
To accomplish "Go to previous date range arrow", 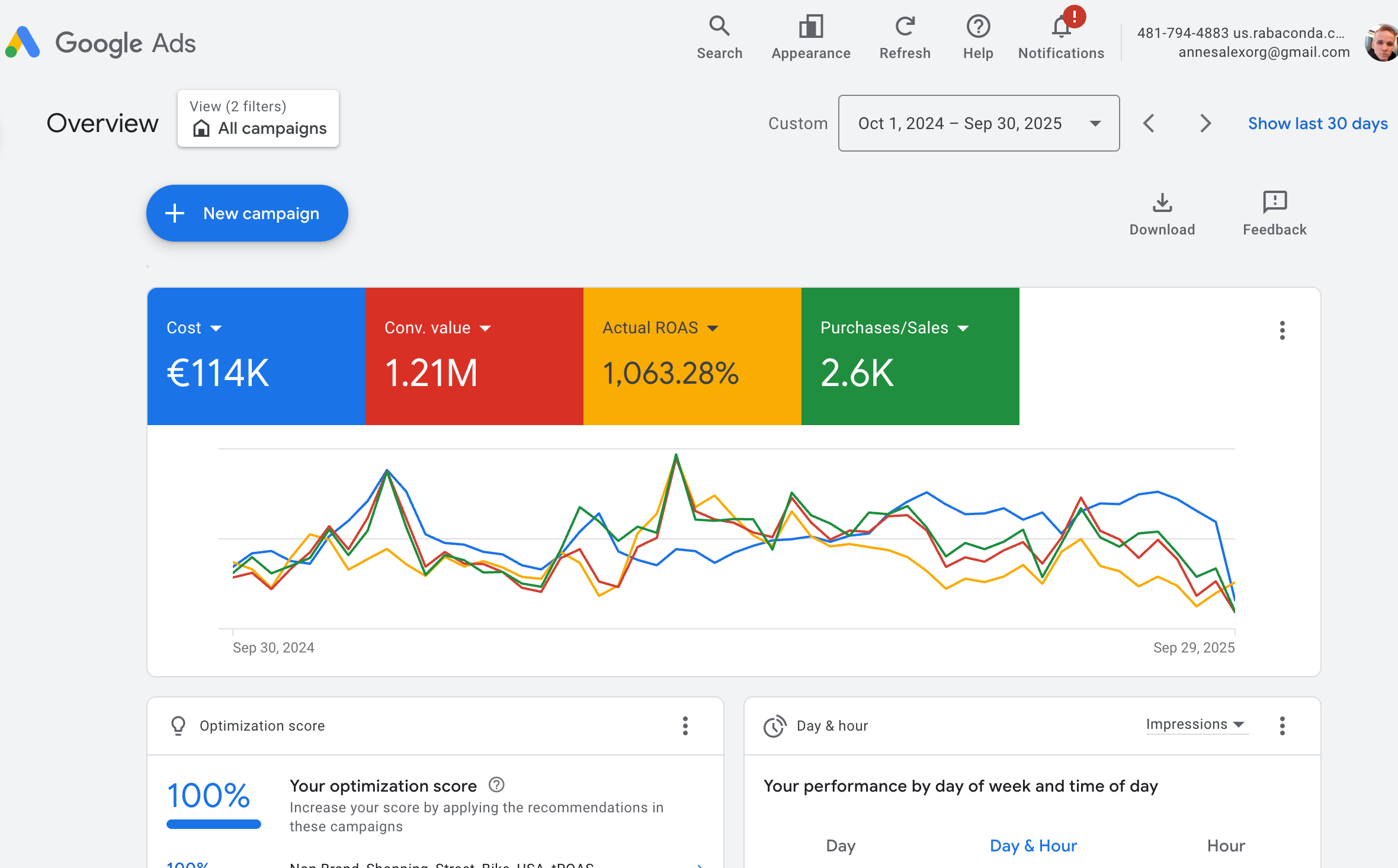I will coord(1149,124).
